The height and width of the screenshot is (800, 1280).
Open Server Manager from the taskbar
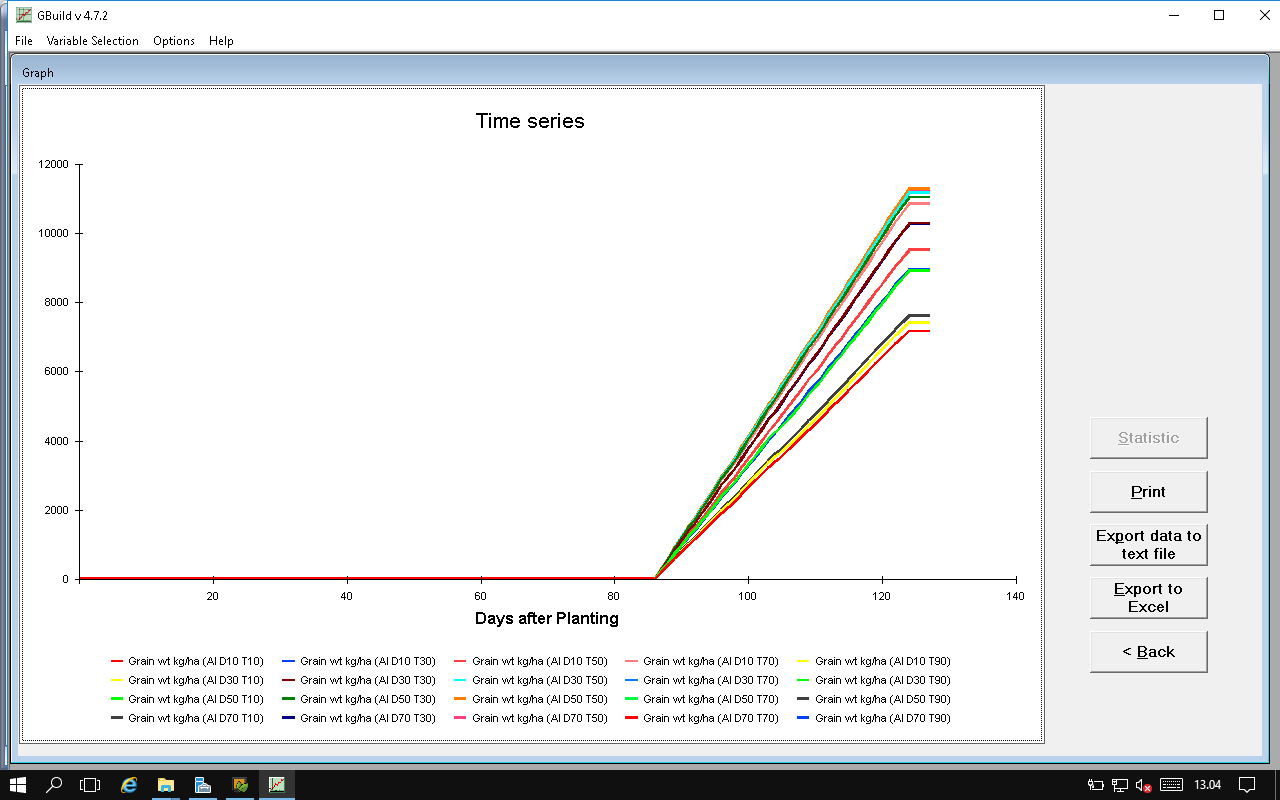(203, 785)
